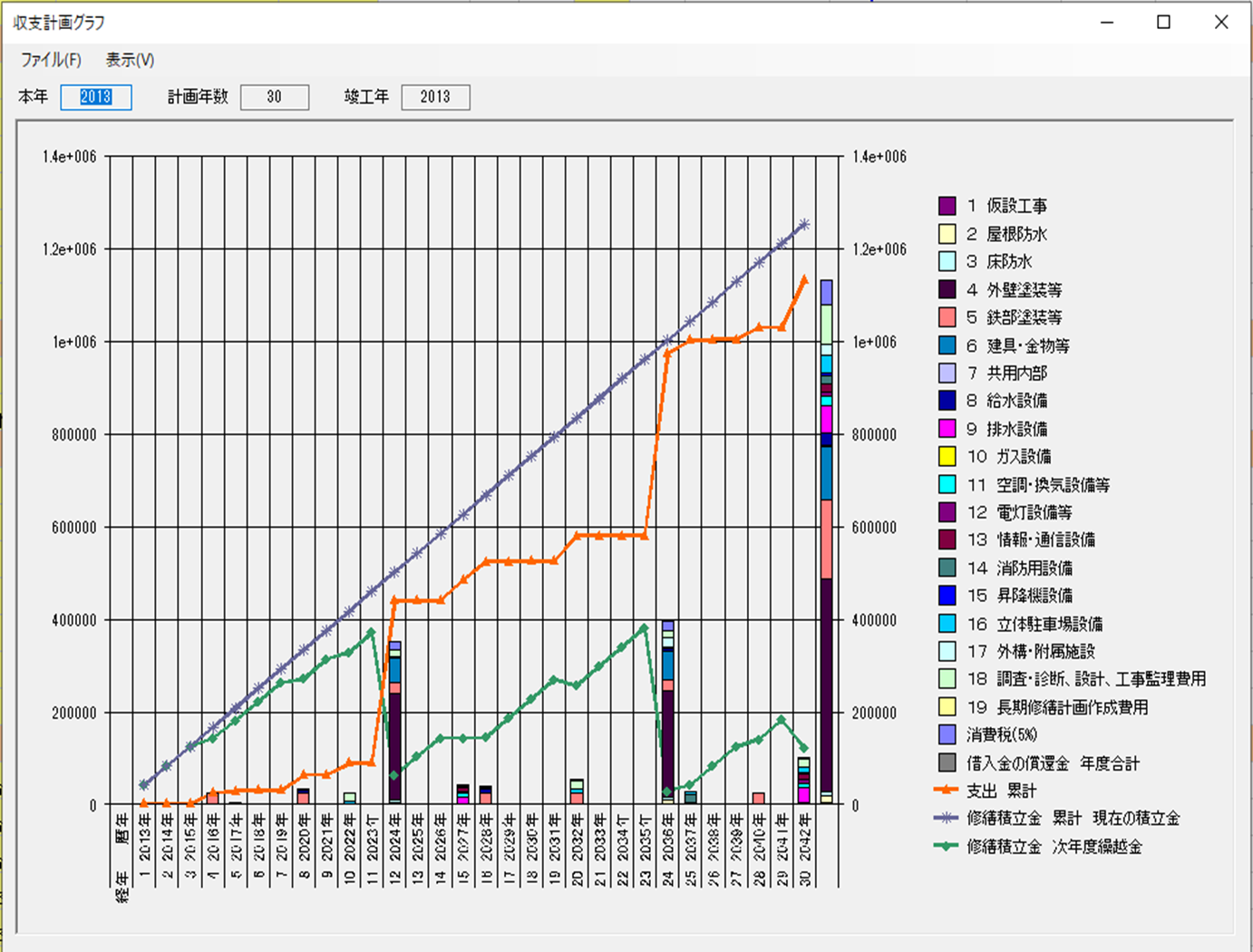The image size is (1253, 952).
Task: Click the purple 修繕積立金 累計 legend marker
Action: point(946,818)
